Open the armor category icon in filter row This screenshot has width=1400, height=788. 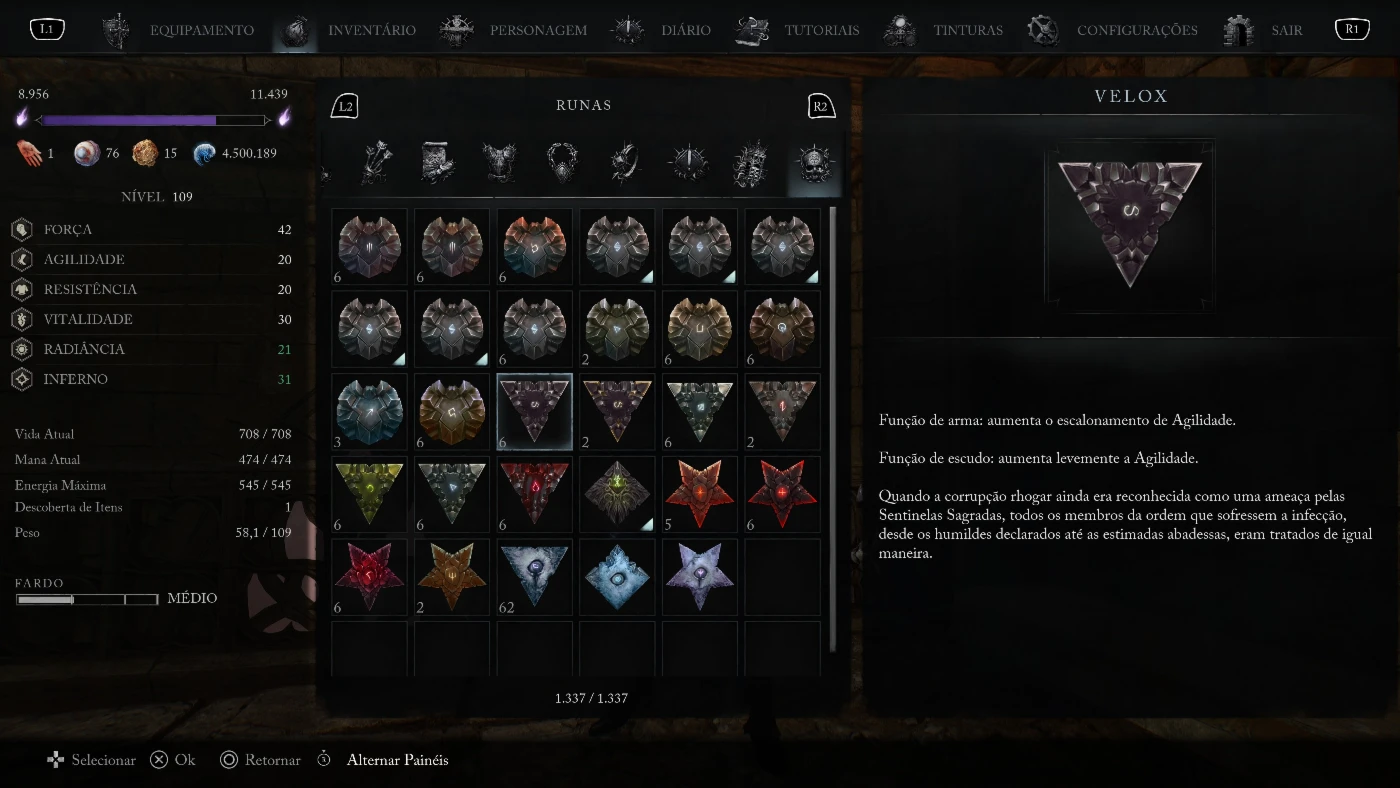pyautogui.click(x=499, y=162)
